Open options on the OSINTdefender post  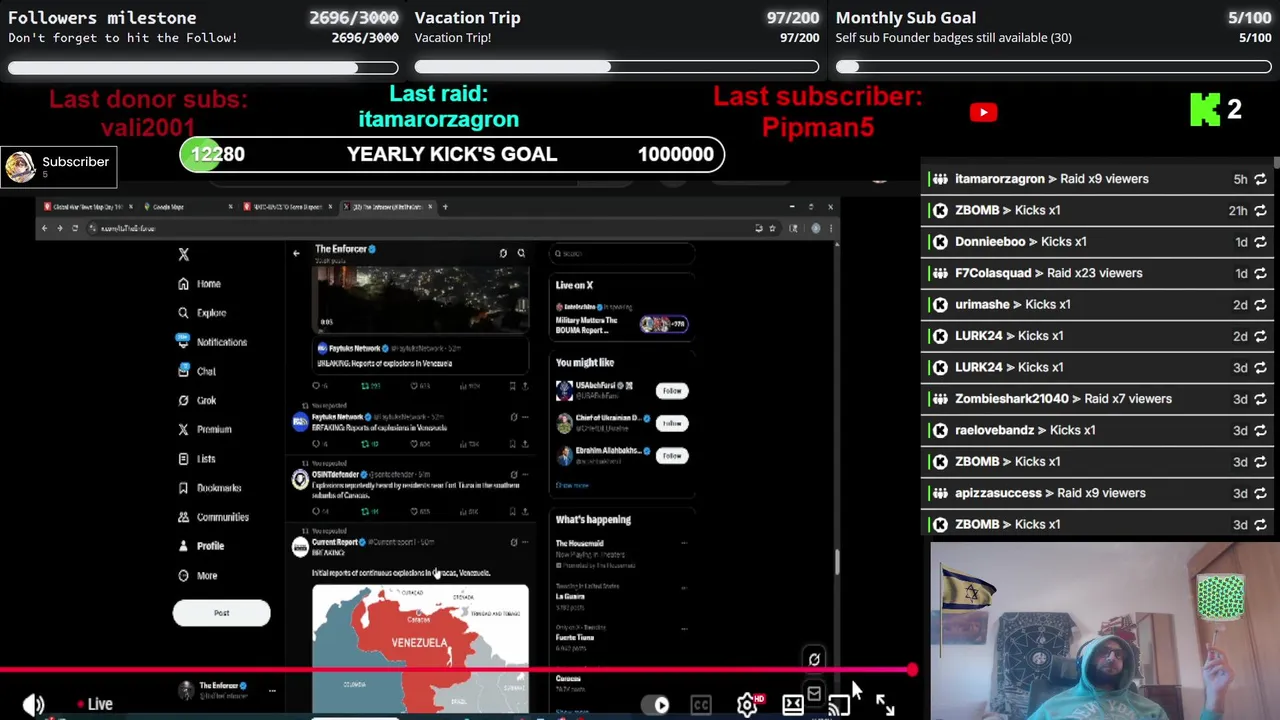point(524,474)
